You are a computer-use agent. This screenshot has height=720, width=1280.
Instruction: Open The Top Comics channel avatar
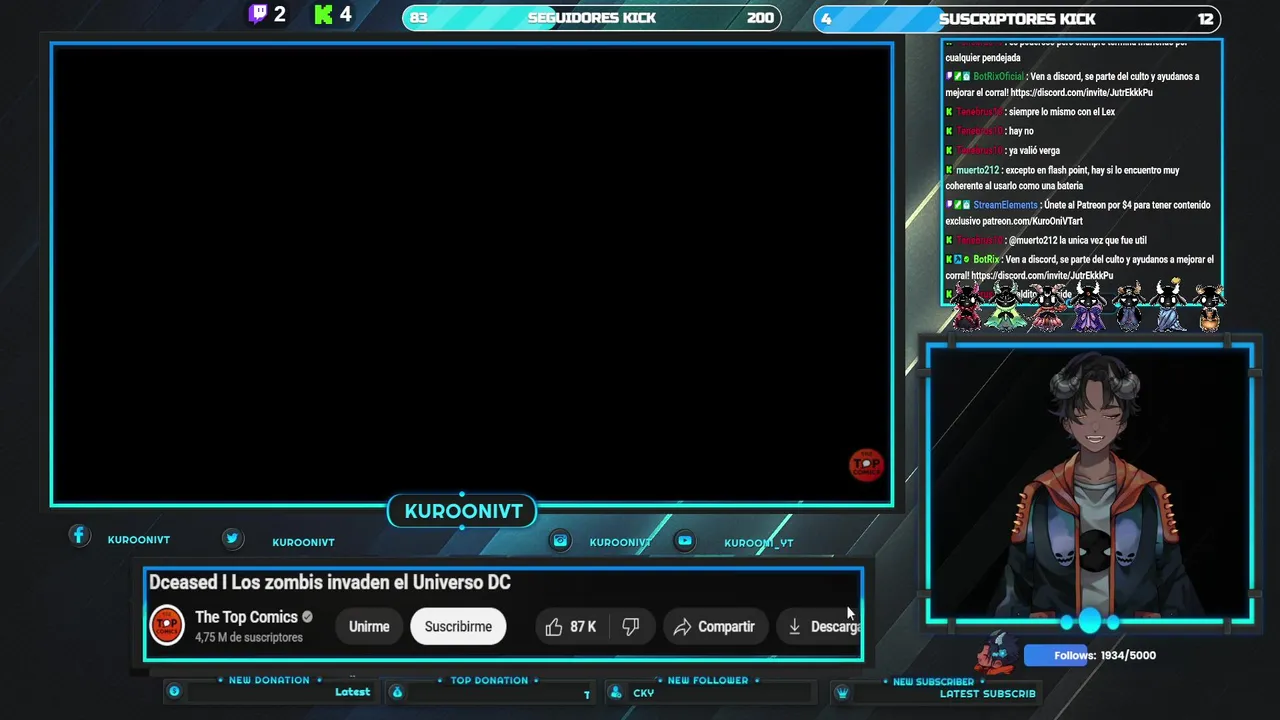[x=167, y=626]
